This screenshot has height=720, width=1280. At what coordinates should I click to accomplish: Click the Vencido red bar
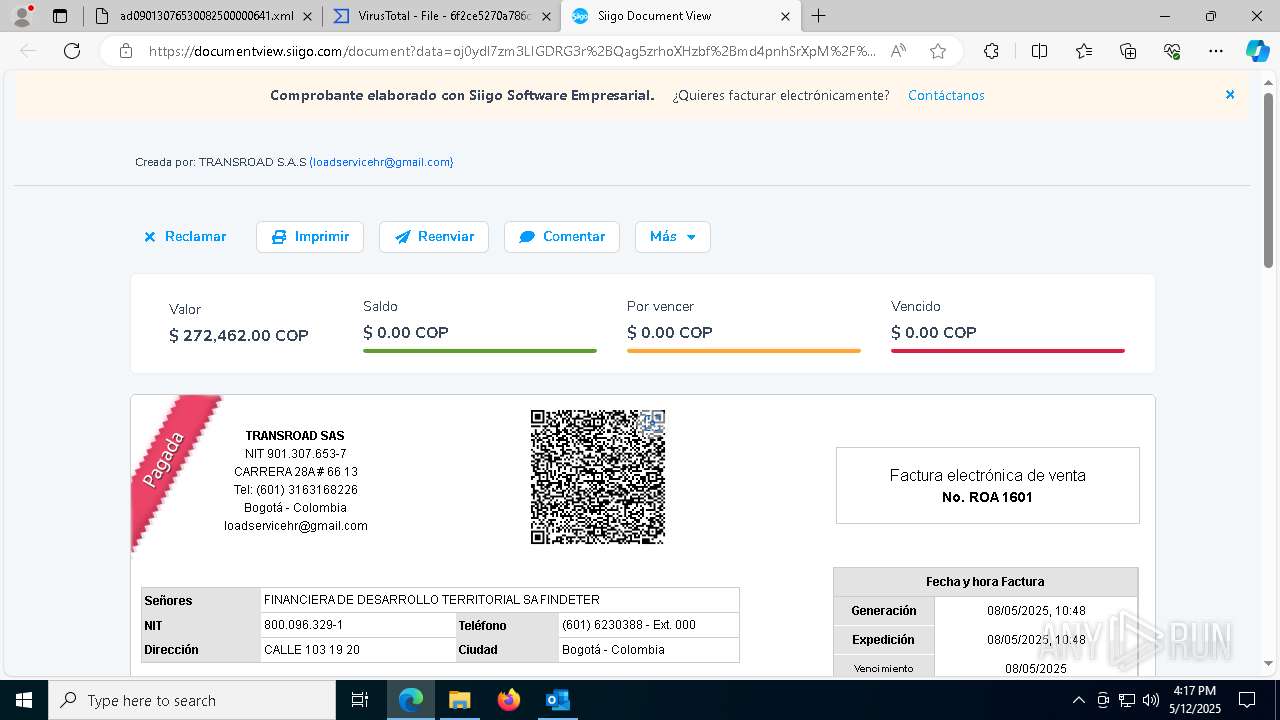click(x=1008, y=351)
